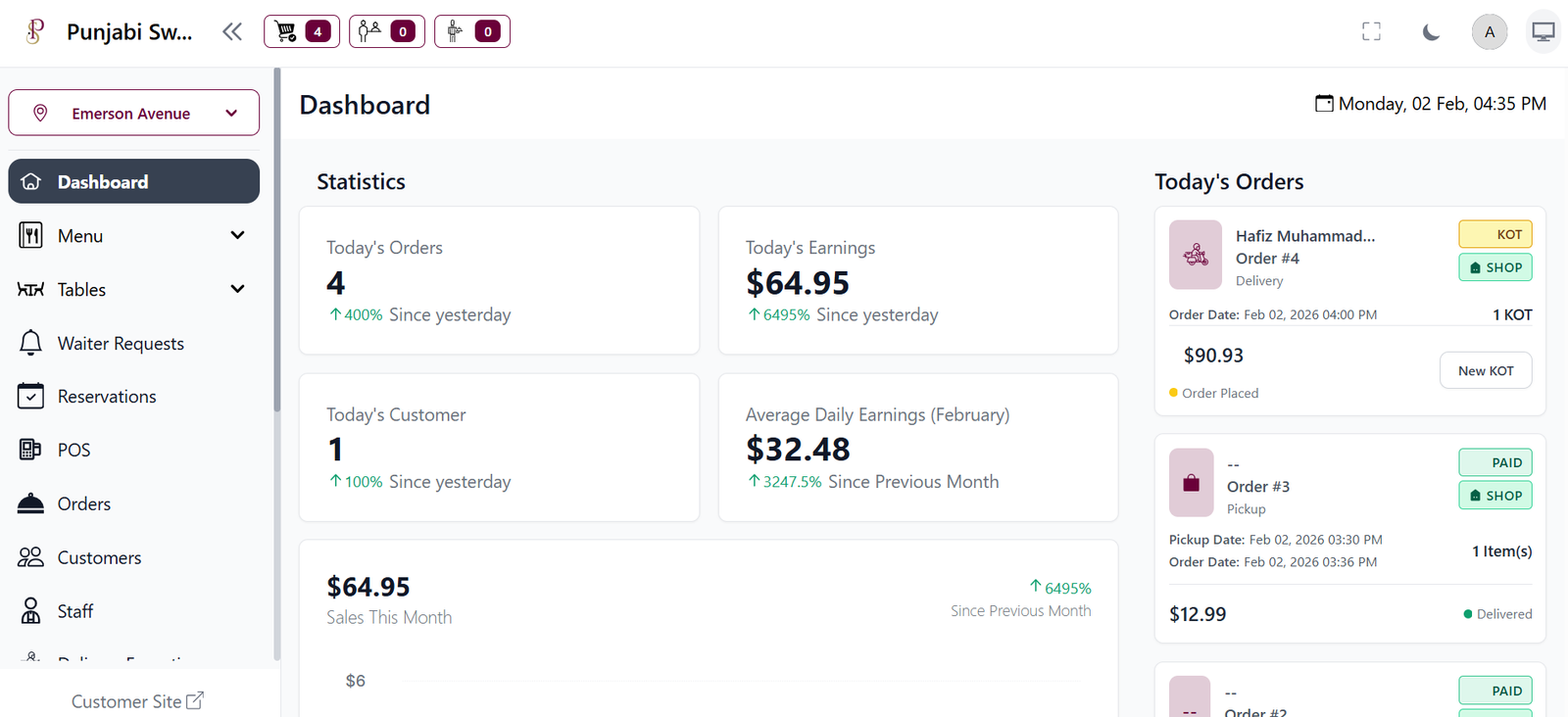Screen dimensions: 1568x717
Task: Open the Customers page in the sidebar
Action: pos(99,557)
